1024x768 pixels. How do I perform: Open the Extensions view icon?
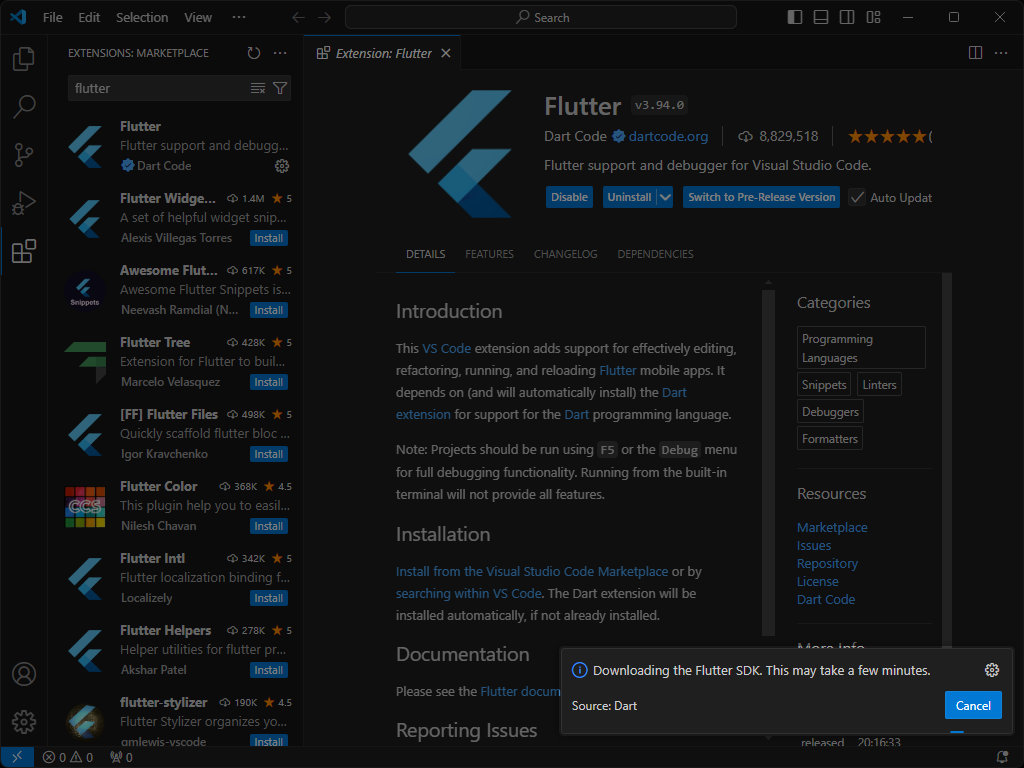24,251
